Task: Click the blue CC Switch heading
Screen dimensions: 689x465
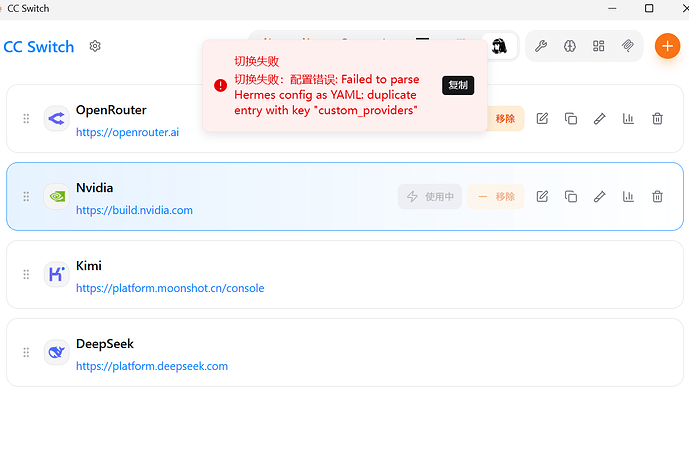Action: (x=39, y=47)
